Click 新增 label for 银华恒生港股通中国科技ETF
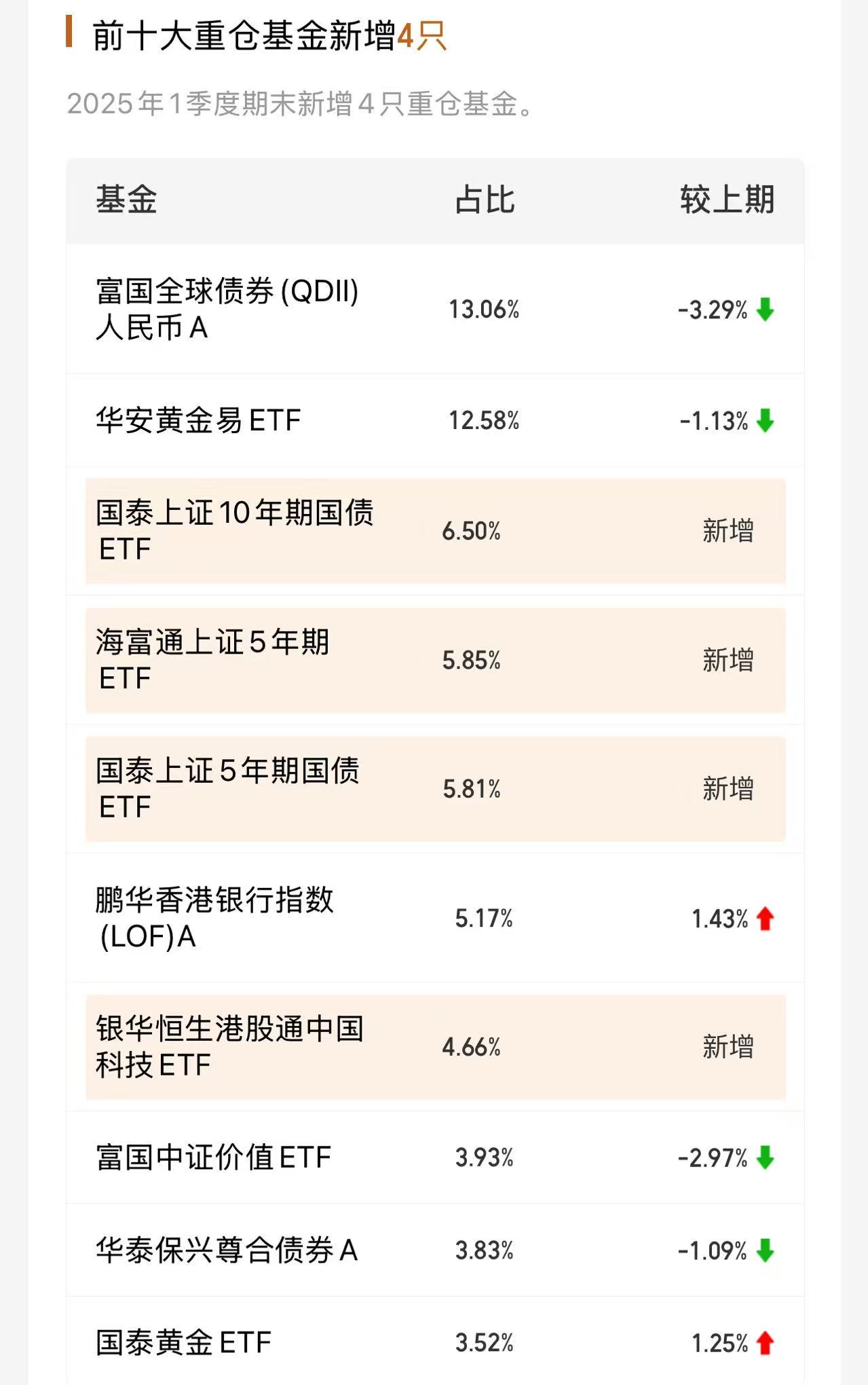The height and width of the screenshot is (1385, 868). [x=728, y=1047]
